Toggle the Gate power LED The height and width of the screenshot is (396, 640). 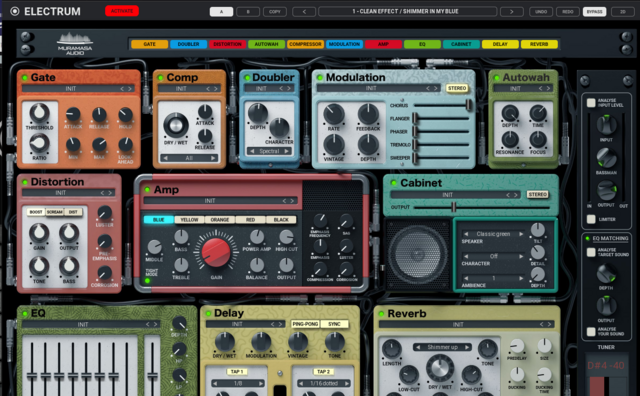click(25, 78)
